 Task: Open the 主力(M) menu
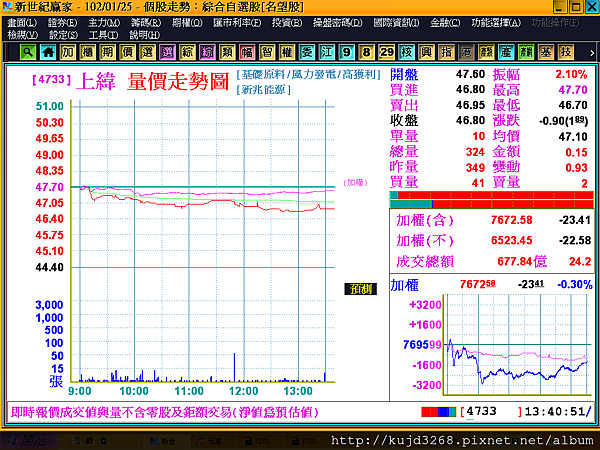tap(104, 23)
